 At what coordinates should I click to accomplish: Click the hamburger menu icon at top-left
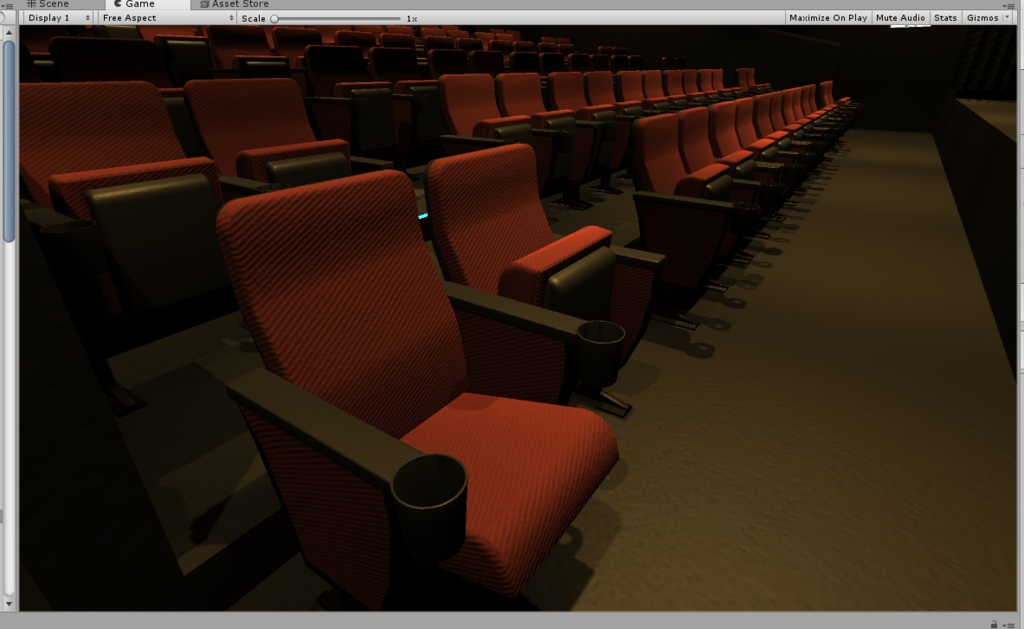pyautogui.click(x=10, y=4)
